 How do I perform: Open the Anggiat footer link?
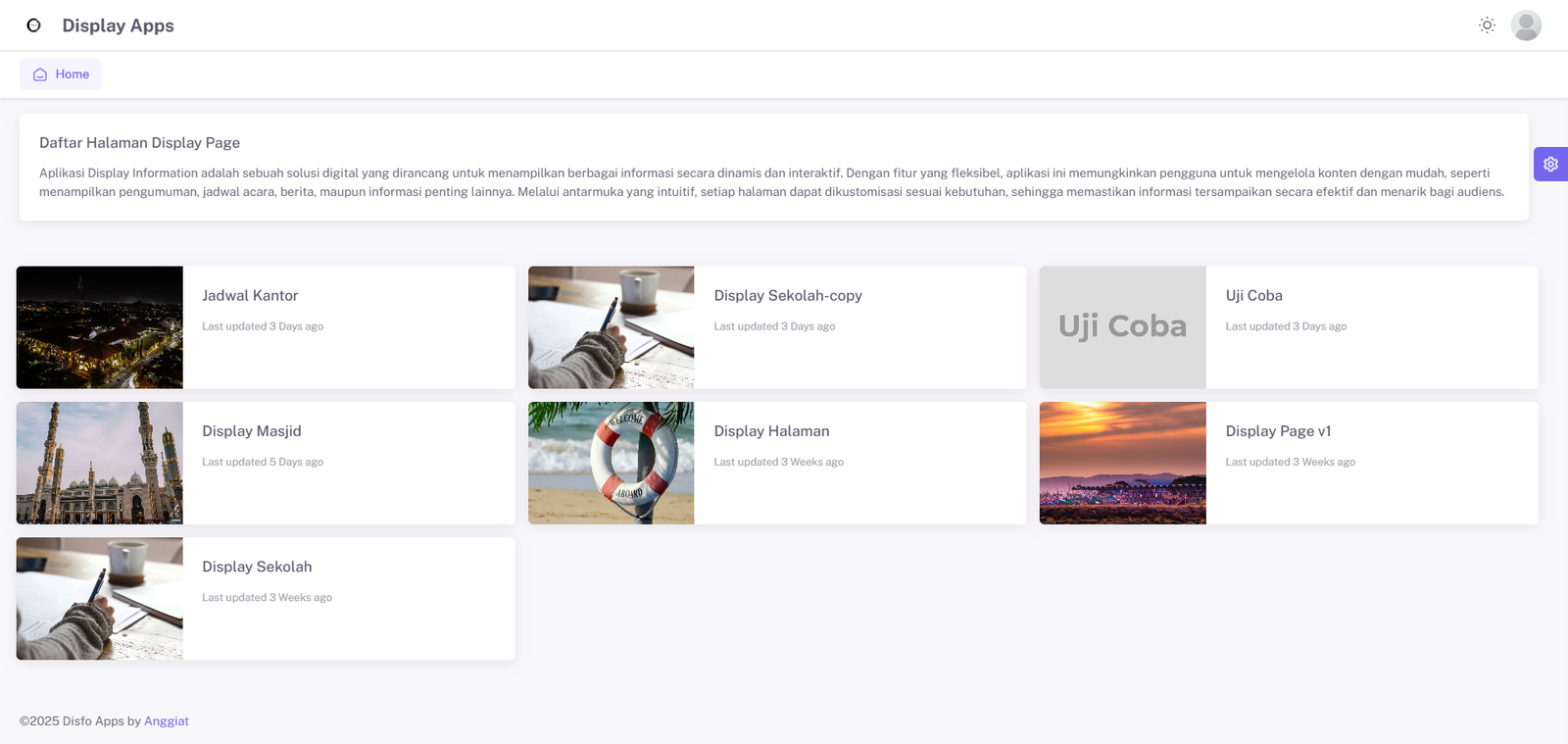pos(166,721)
